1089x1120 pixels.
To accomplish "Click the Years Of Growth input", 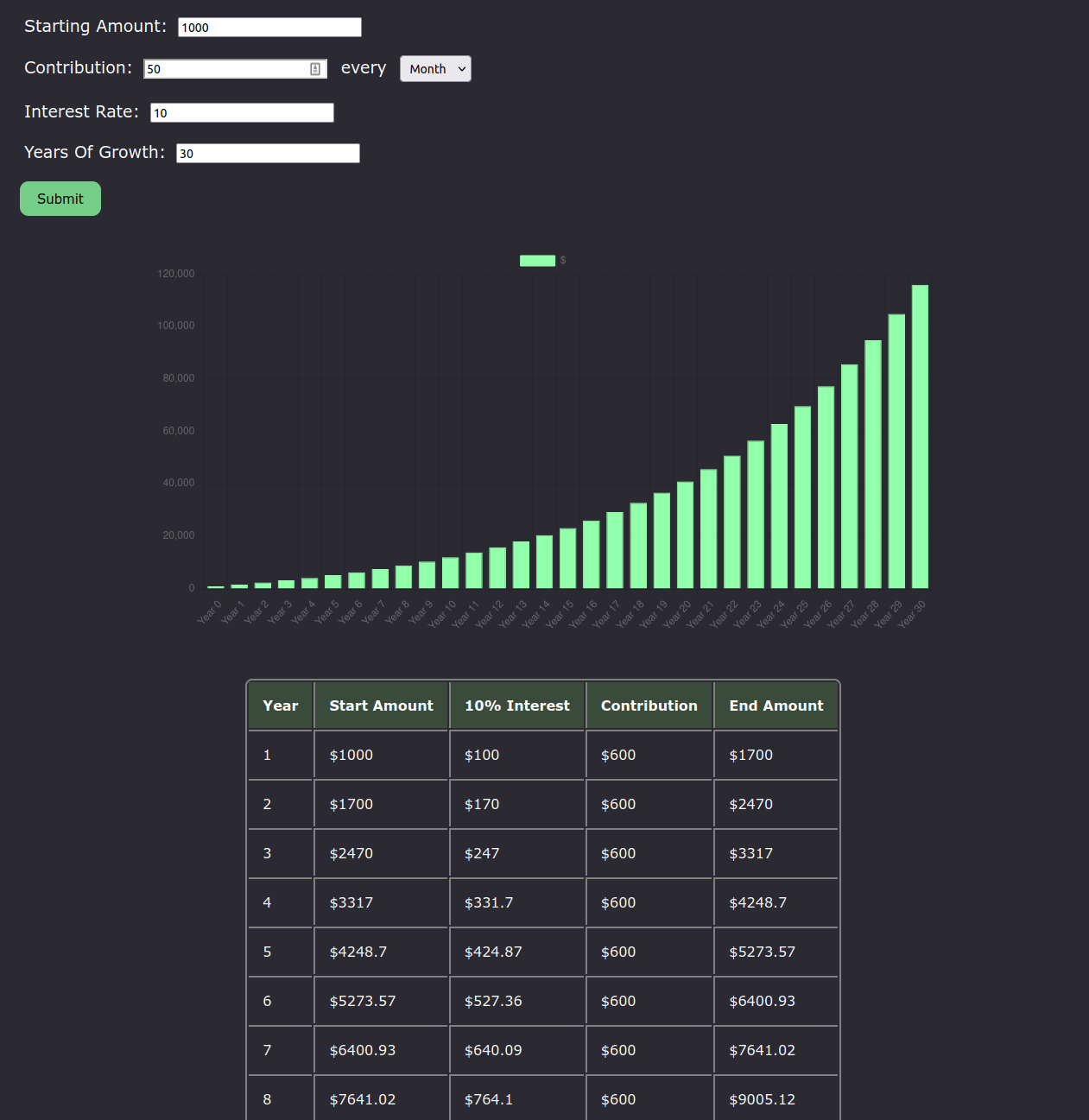I will click(268, 153).
